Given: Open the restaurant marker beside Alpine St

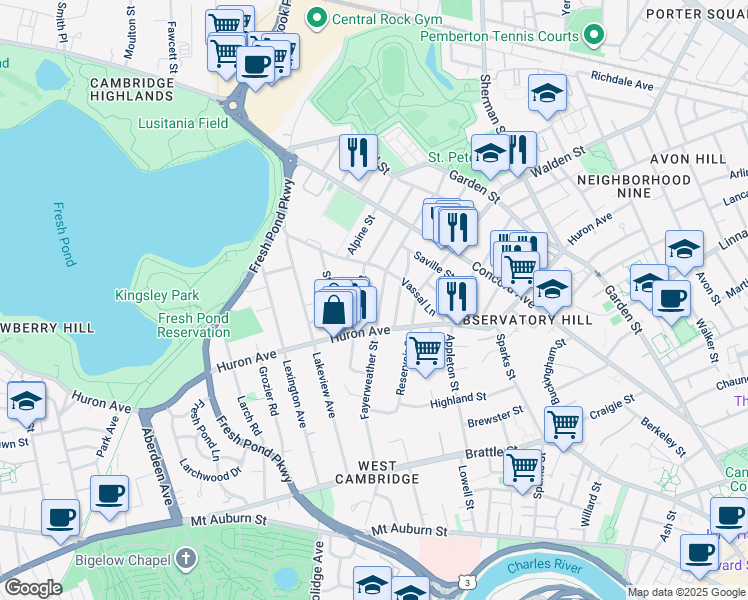Looking at the screenshot, I should tap(358, 153).
